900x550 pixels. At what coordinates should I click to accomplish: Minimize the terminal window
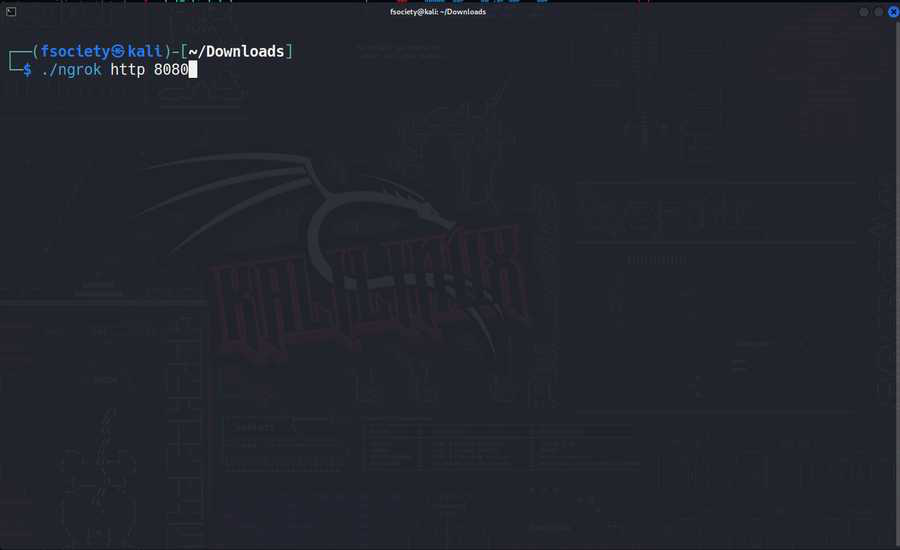864,12
